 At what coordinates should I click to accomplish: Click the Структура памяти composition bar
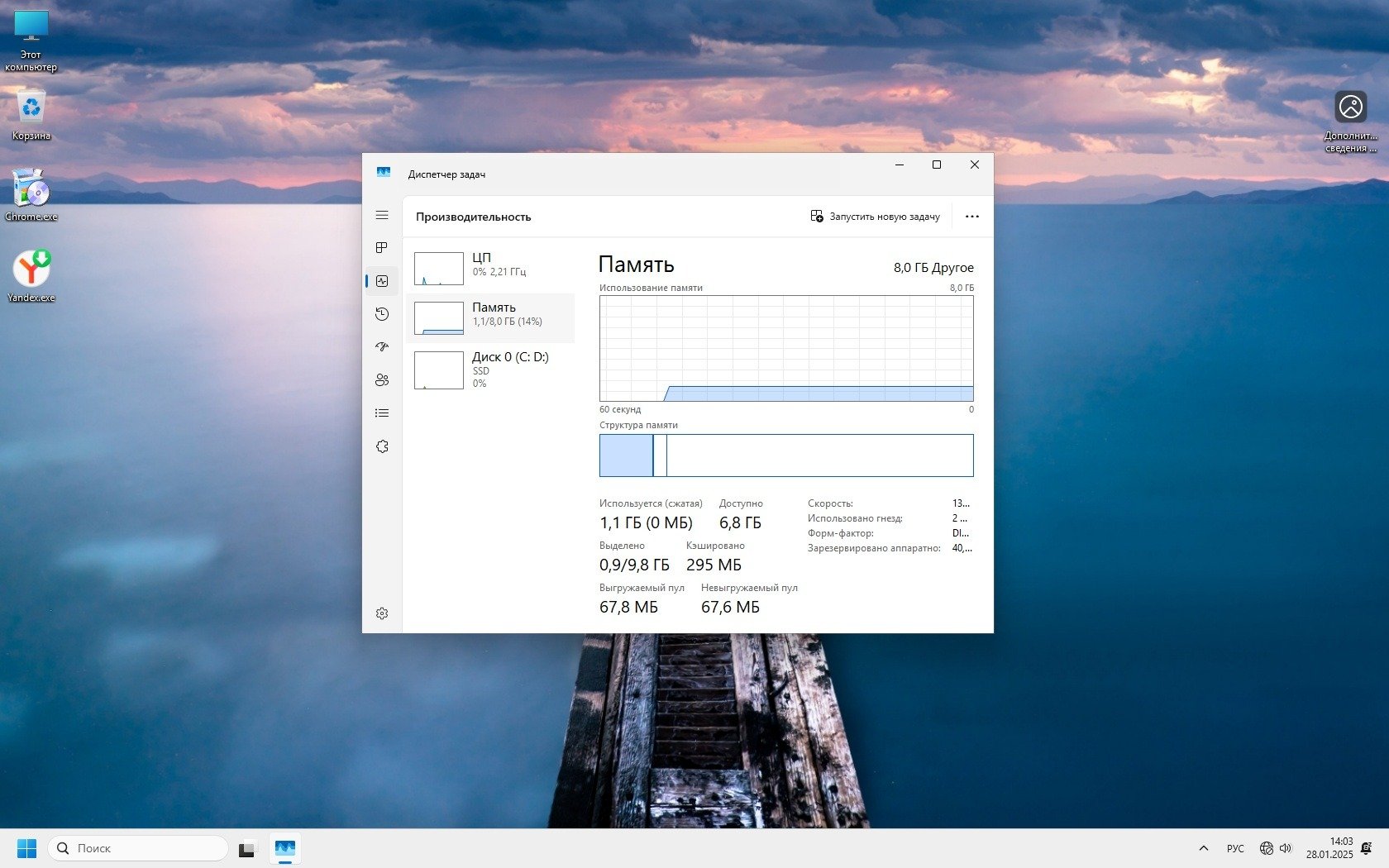[785, 455]
